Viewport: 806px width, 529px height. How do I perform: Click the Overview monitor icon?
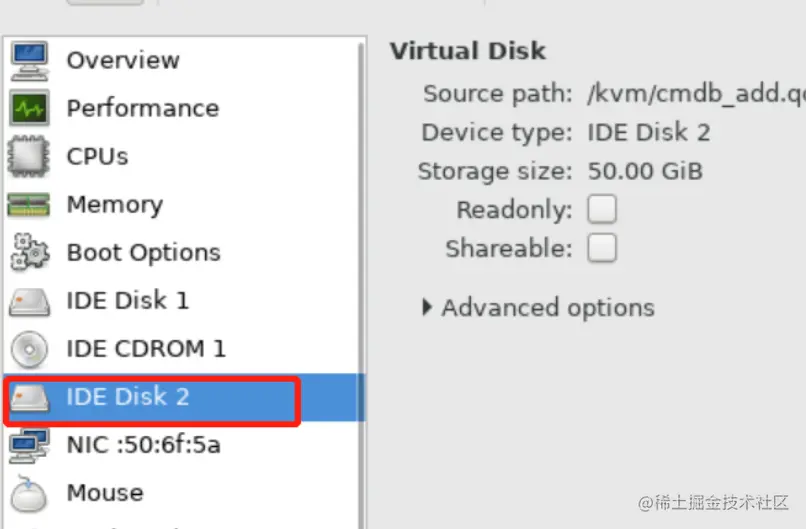click(x=29, y=60)
